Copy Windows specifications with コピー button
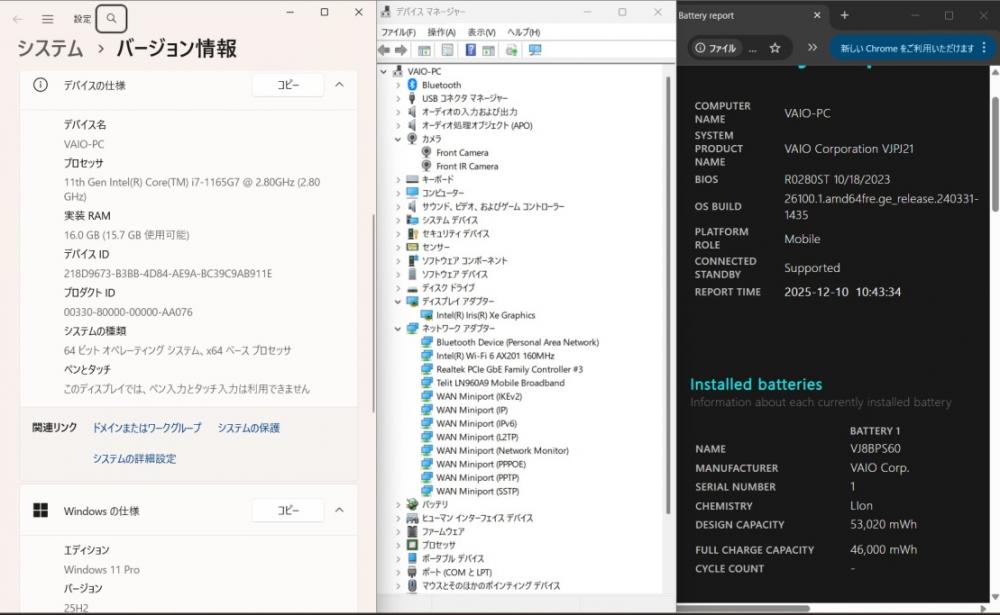The height and width of the screenshot is (615, 1000). click(x=288, y=510)
